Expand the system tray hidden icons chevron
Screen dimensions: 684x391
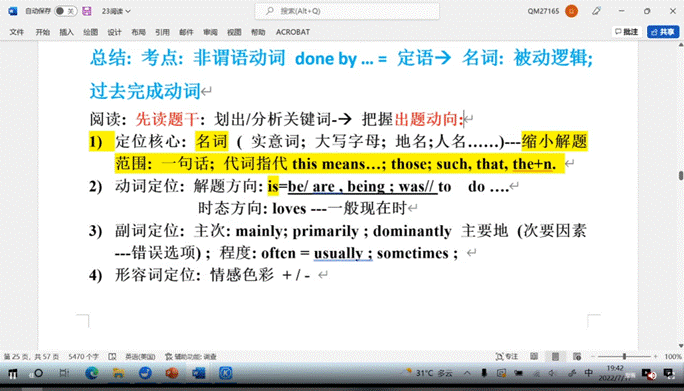pyautogui.click(x=467, y=373)
